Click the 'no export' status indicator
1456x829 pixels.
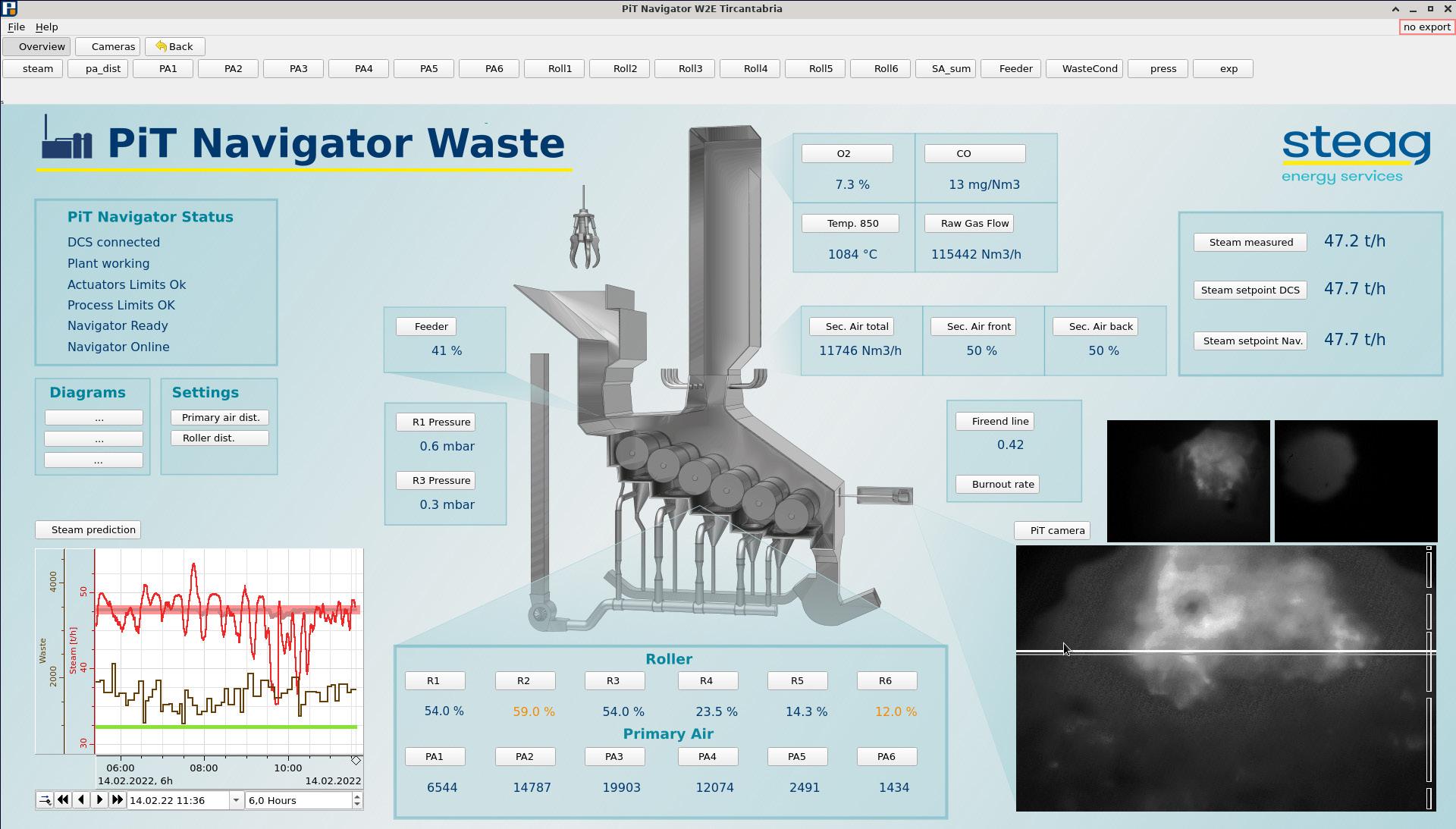pyautogui.click(x=1426, y=27)
